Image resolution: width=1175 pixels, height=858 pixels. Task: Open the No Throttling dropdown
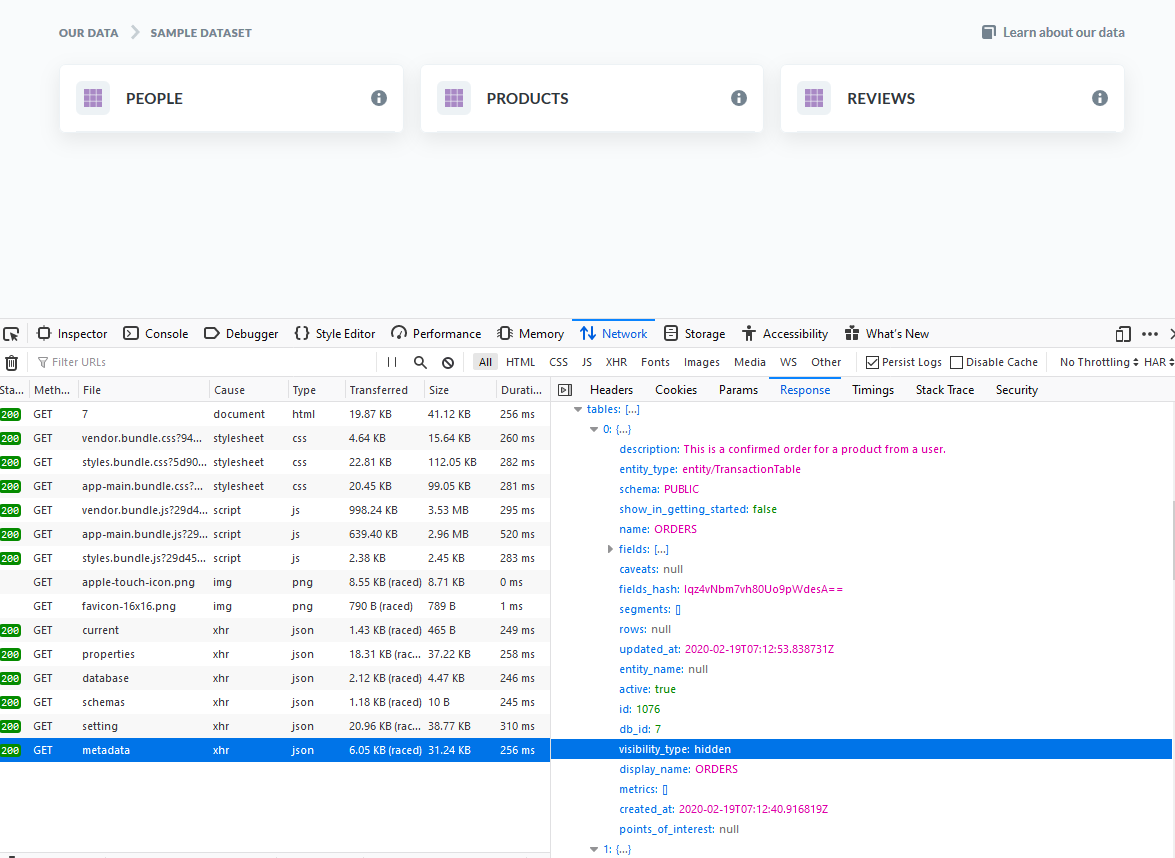(x=1098, y=362)
